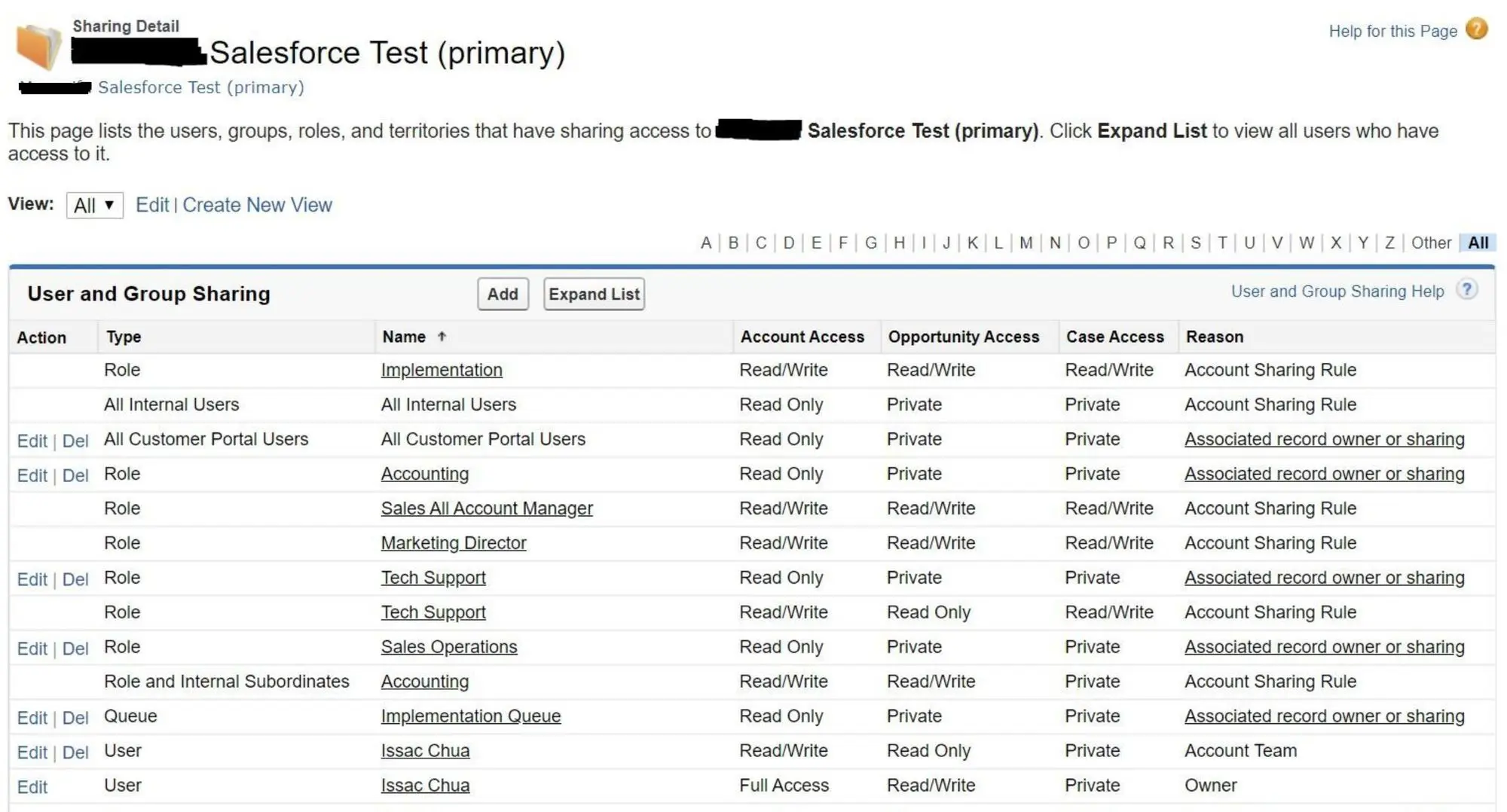This screenshot has width=1507, height=812.
Task: Open Associated record owner link in Accounting row
Action: coord(1325,474)
